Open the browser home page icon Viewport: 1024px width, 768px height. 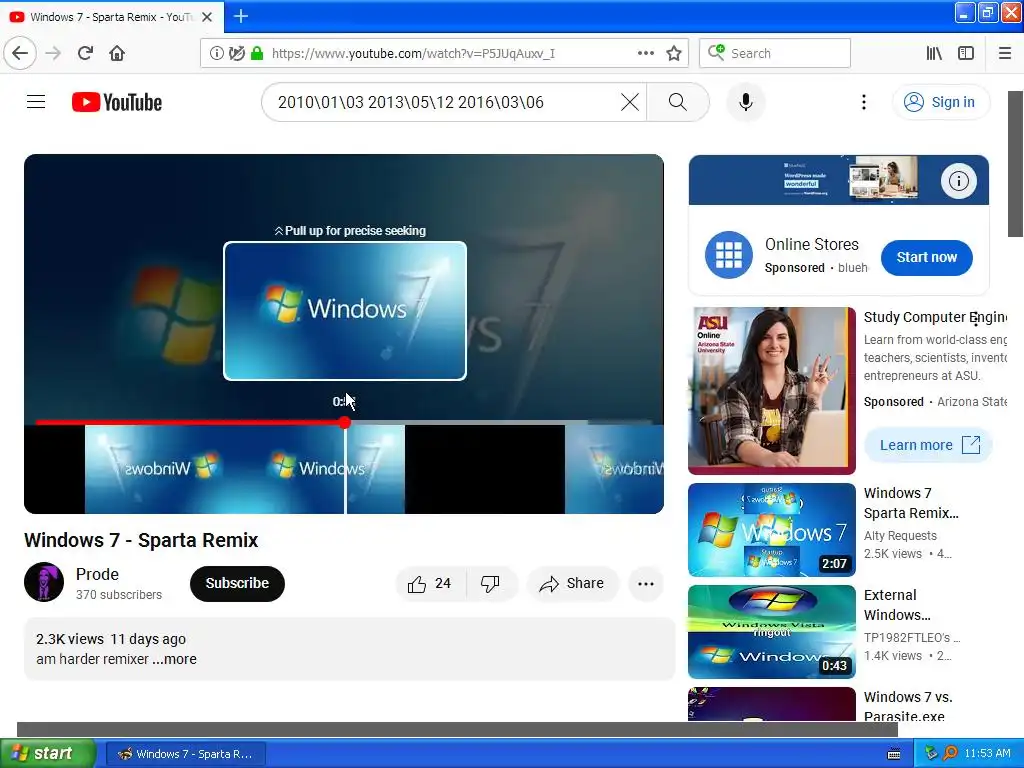(x=117, y=53)
